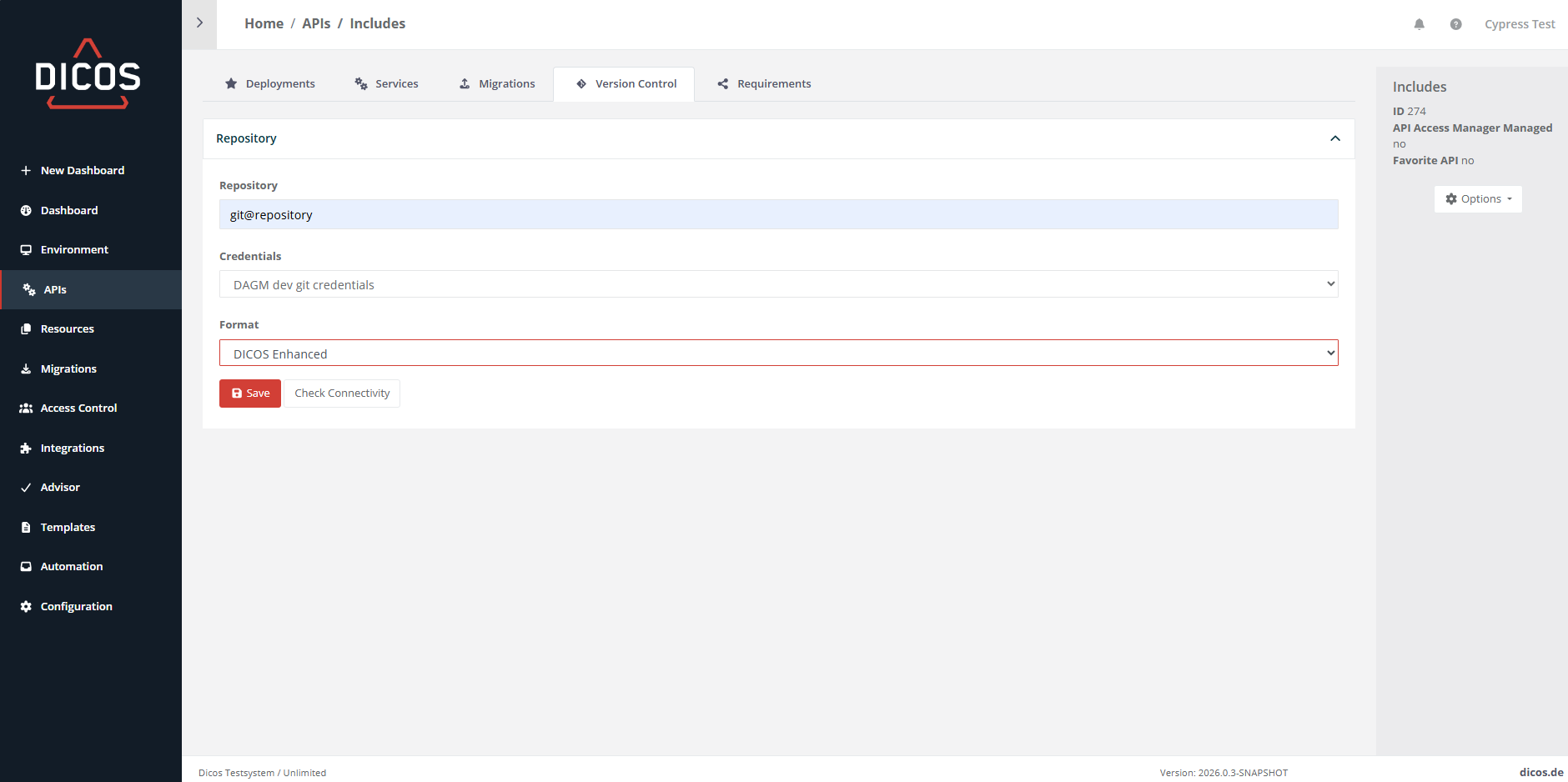Click the Configuration gear icon in sidebar
Screen dimensions: 1568x782
coord(26,606)
